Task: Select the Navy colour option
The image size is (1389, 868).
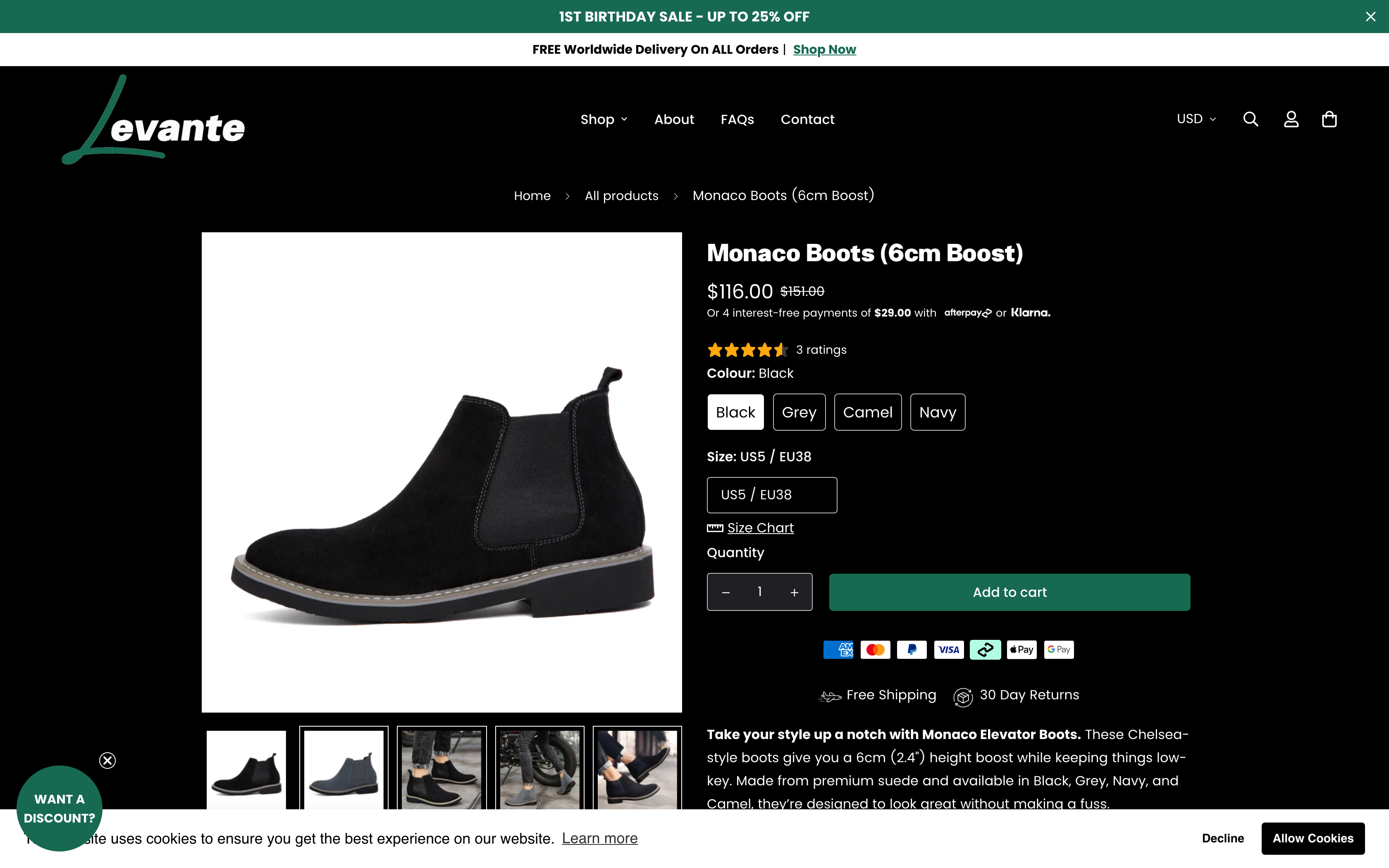Action: click(937, 412)
